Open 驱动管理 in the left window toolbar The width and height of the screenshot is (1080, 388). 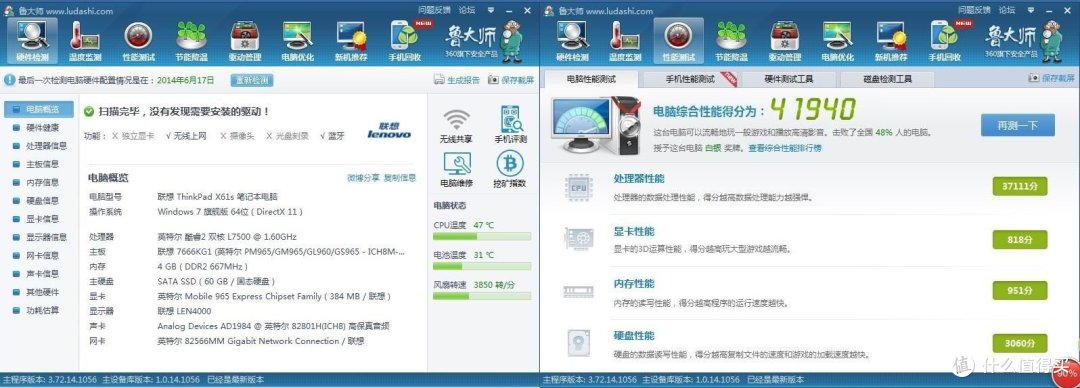(x=245, y=41)
